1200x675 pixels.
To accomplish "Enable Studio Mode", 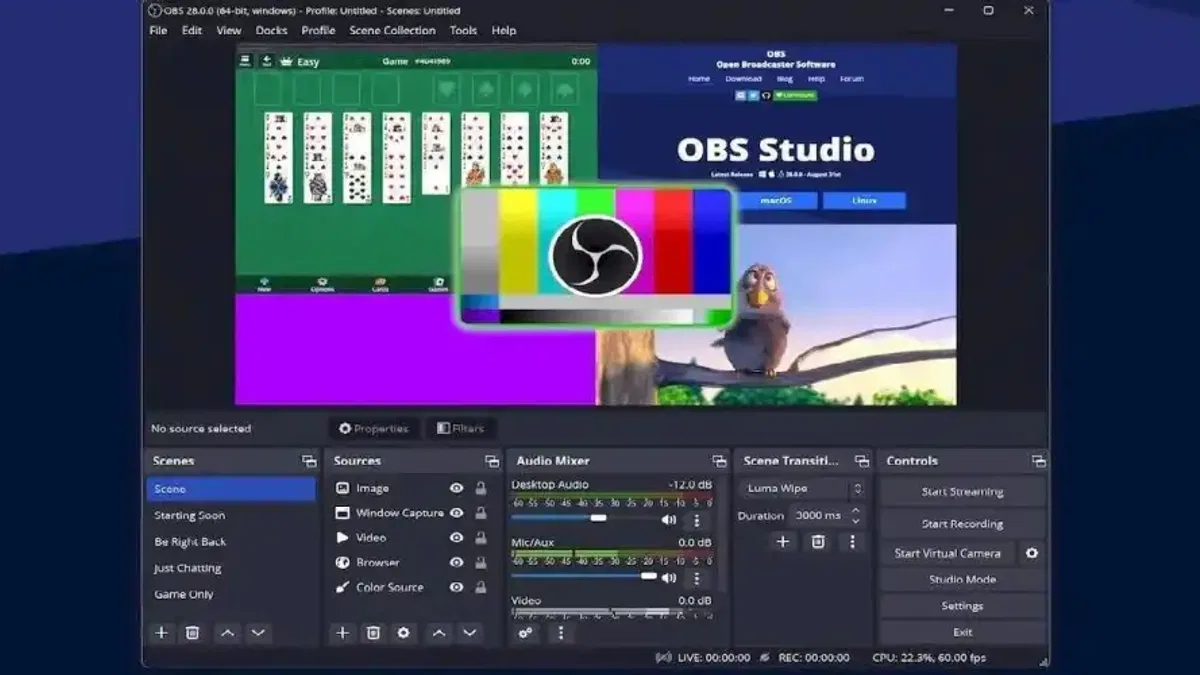I will coord(962,579).
